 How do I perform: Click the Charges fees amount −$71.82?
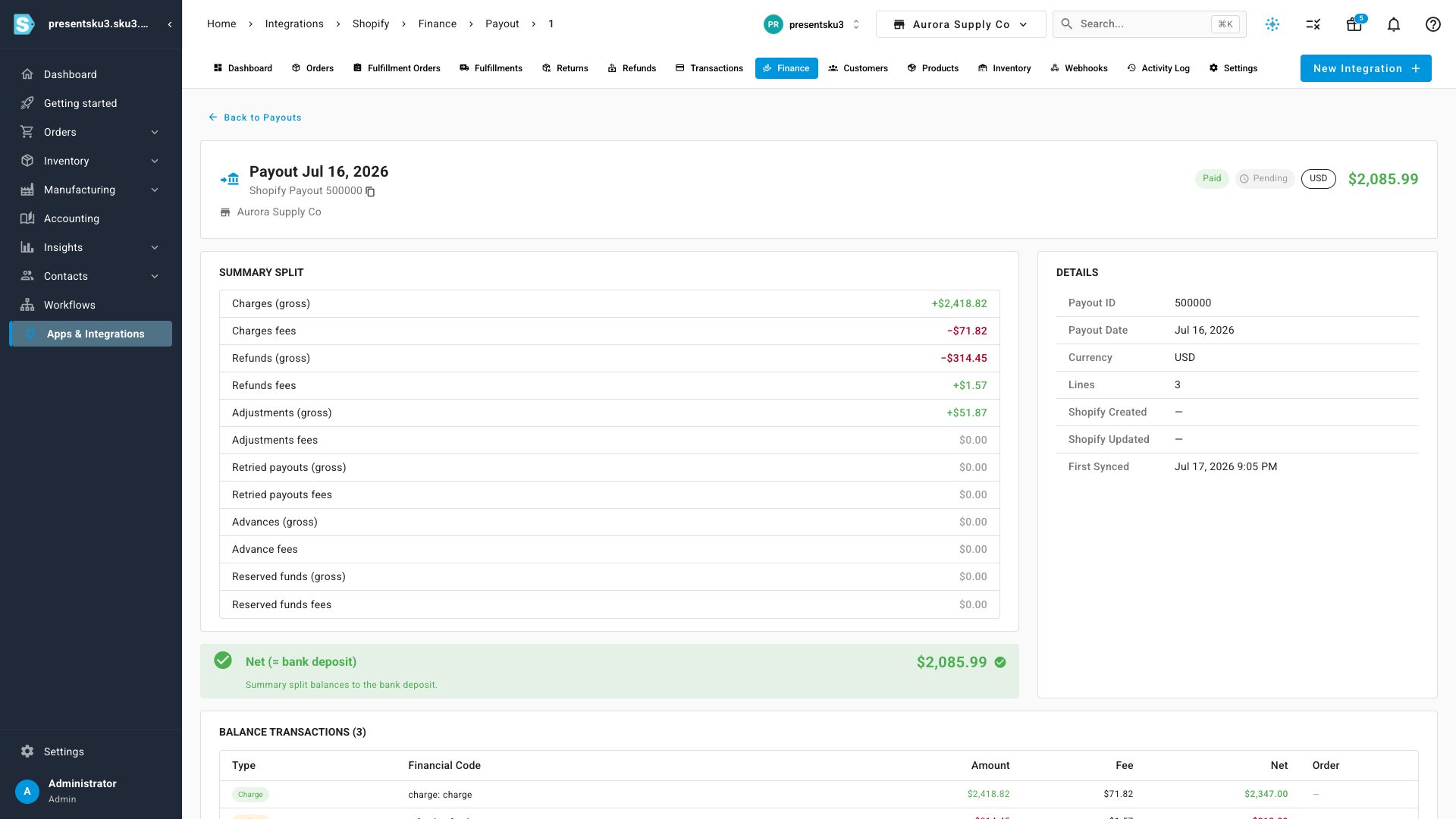coord(967,331)
